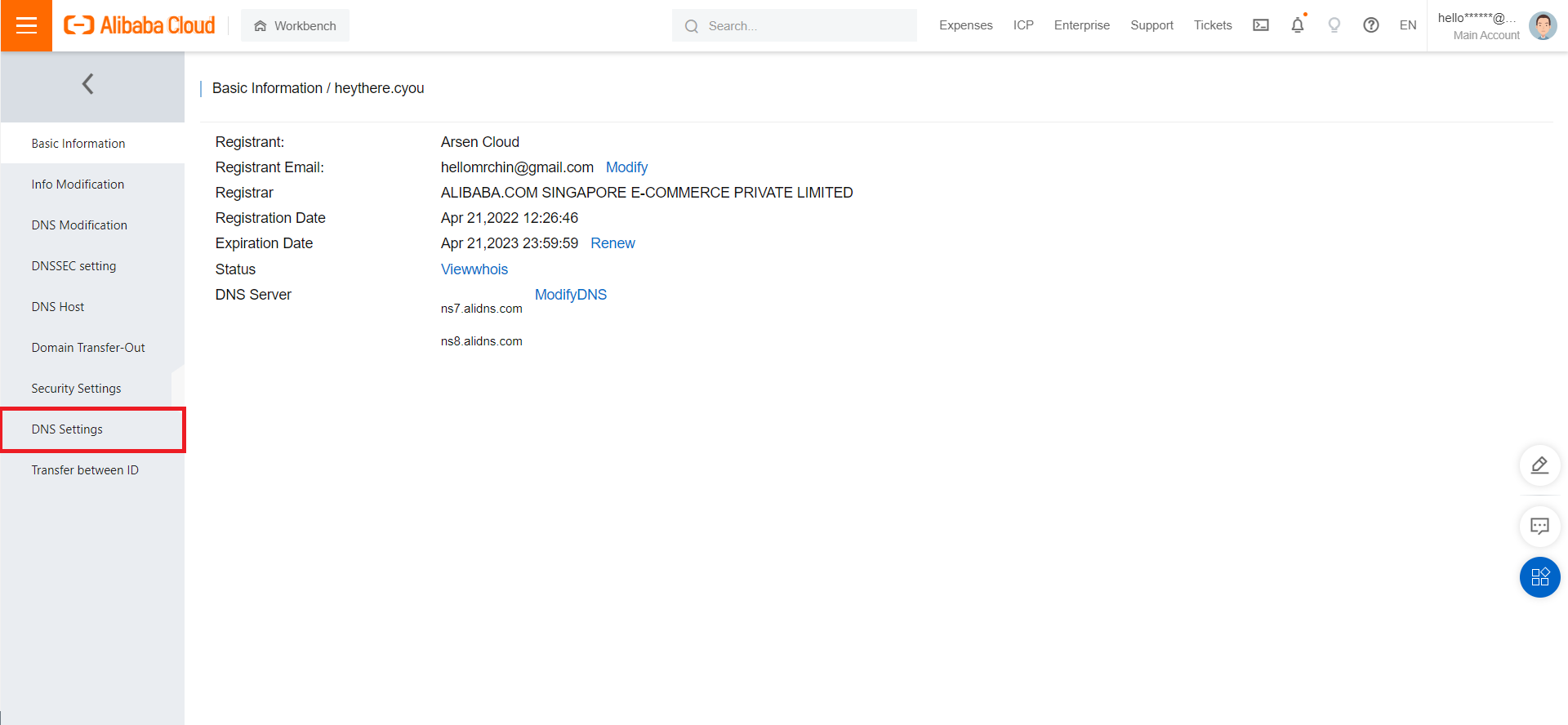The height and width of the screenshot is (725, 1568).
Task: Click the hello******@ account name
Action: 1477,18
